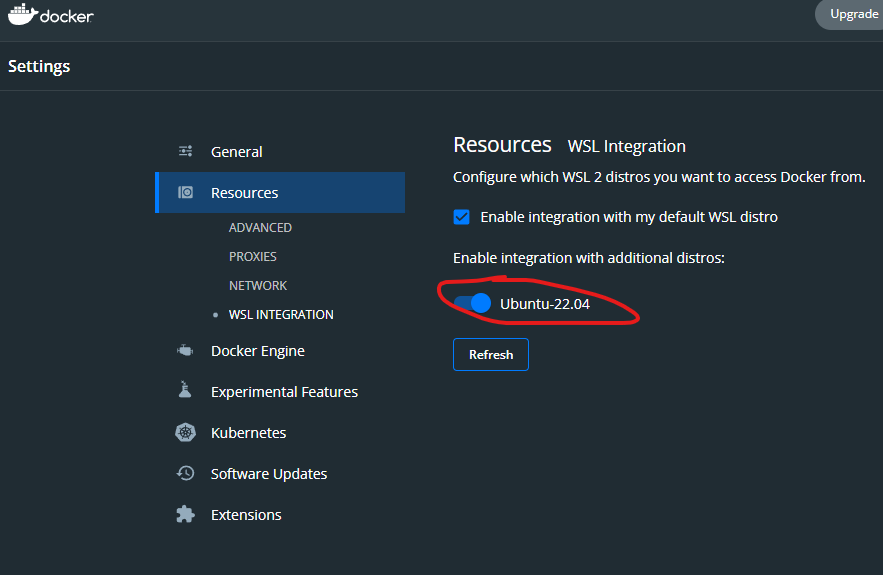
Task: Click the Software Updates clock icon
Action: (185, 474)
